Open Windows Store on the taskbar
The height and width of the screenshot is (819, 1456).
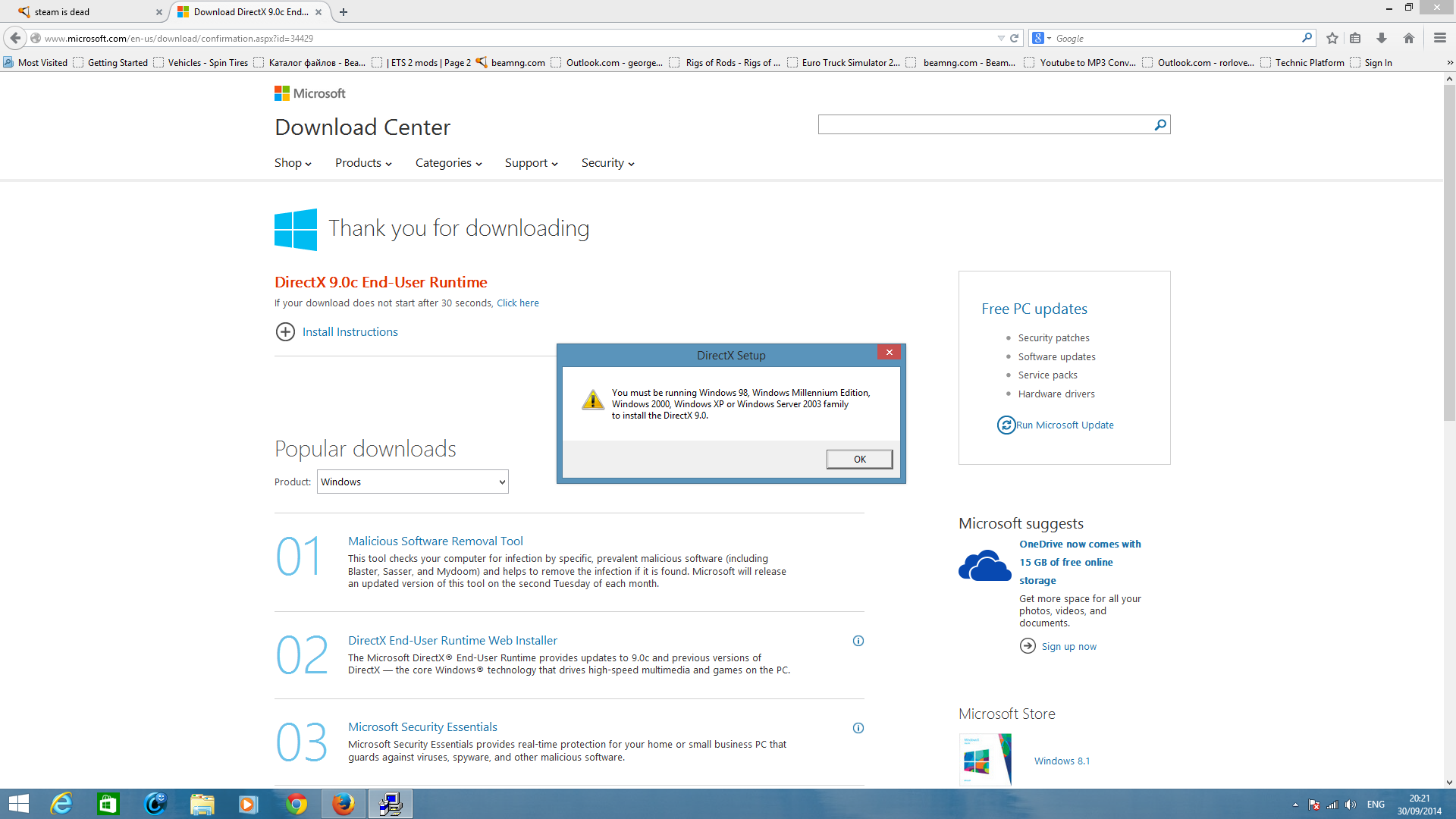[108, 804]
